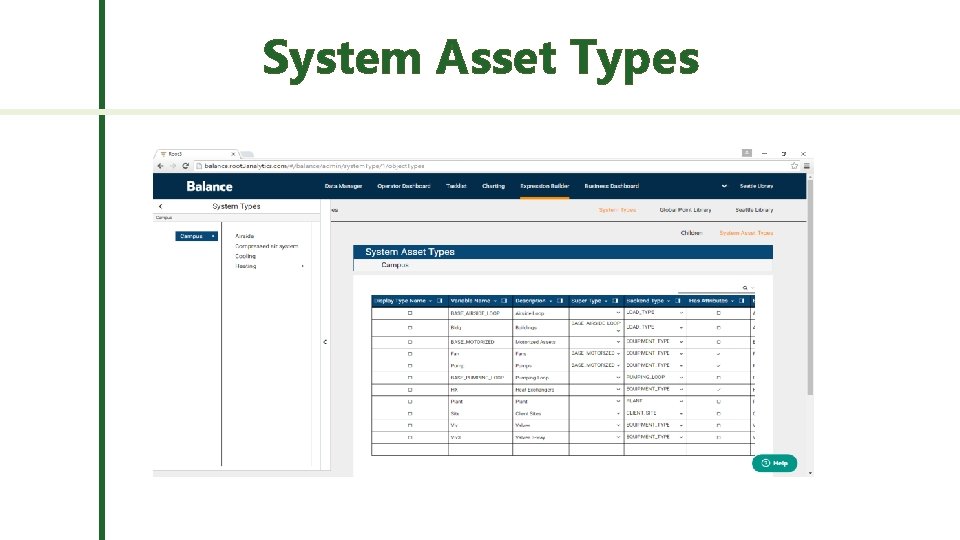Select Cooling in system types list

coord(246,257)
